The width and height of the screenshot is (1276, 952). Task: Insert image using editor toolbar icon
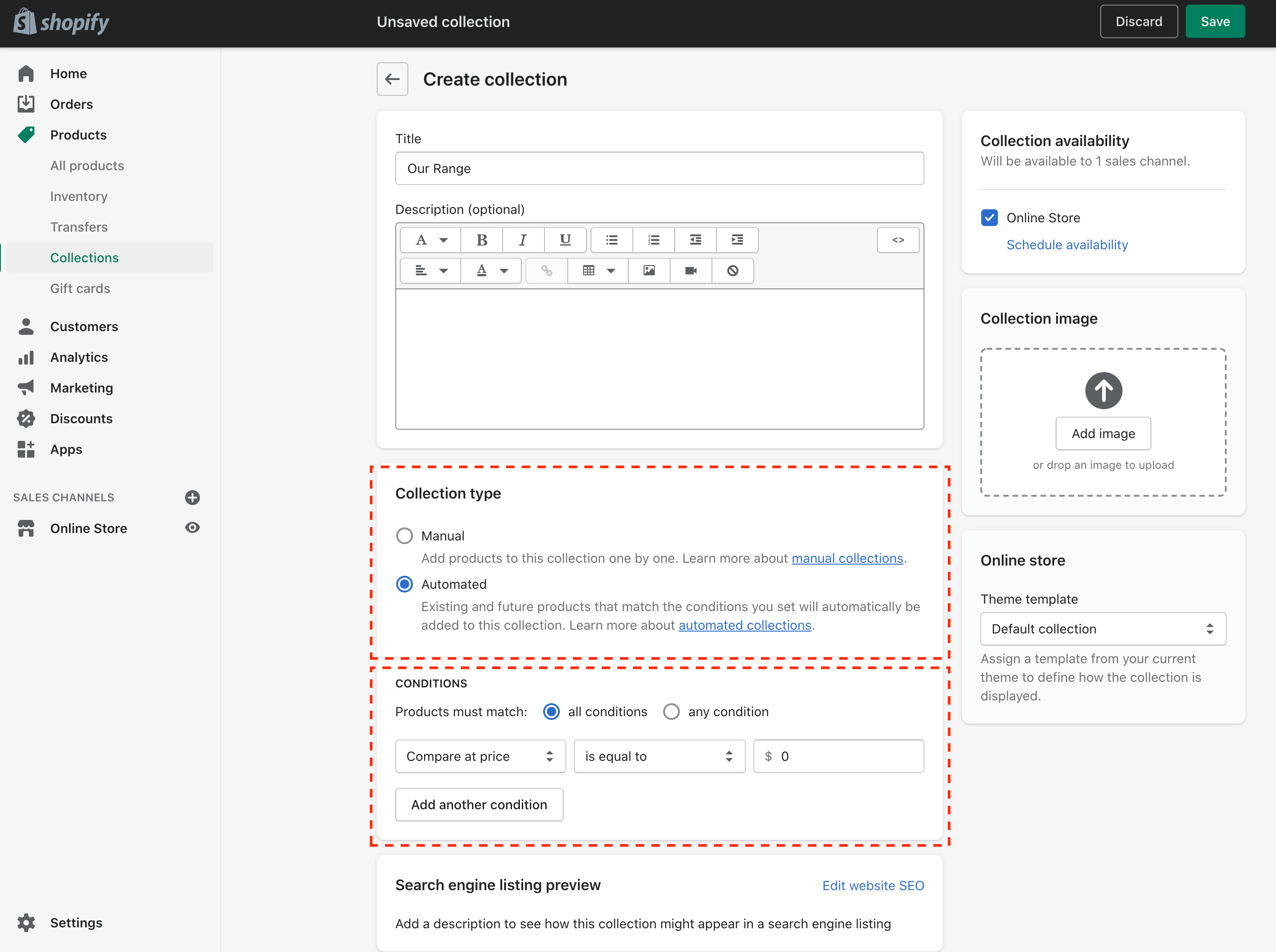(649, 270)
